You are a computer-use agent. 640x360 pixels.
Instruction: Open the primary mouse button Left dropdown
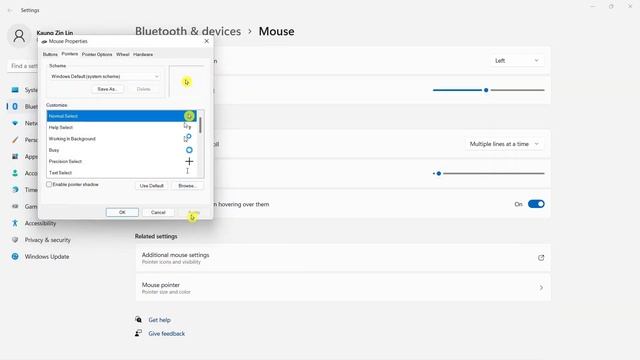click(516, 61)
